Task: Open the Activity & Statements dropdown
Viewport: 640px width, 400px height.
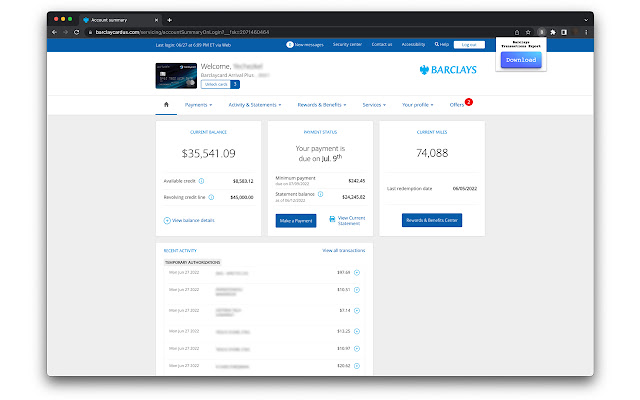Action: (255, 105)
